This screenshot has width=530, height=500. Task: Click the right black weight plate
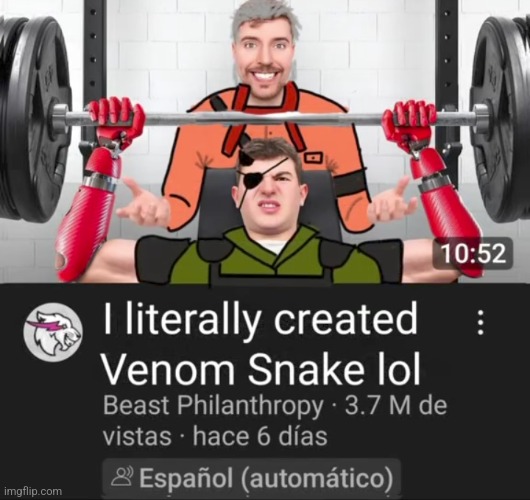pos(501,119)
